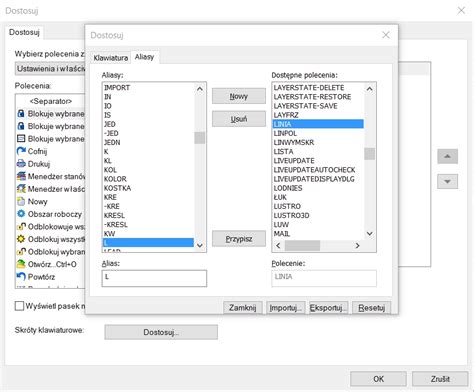Viewport: 474px width, 392px height.
Task: Select command LAYERSTATE-DELETE
Action: click(318, 88)
